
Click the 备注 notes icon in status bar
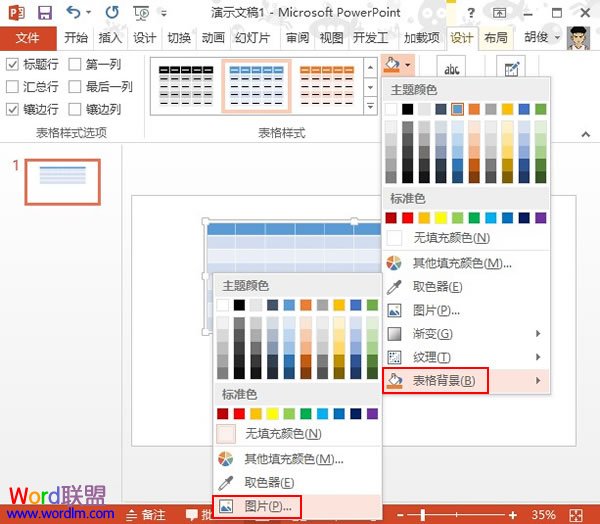131,515
